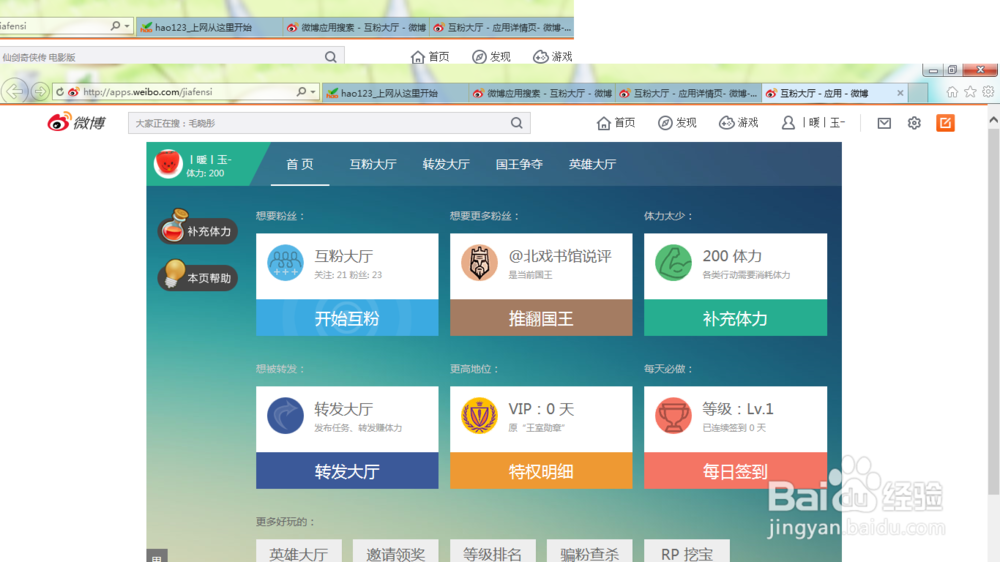Image resolution: width=1000 pixels, height=562 pixels.
Task: Open the Weibo messages envelope icon
Action: pyautogui.click(x=884, y=123)
